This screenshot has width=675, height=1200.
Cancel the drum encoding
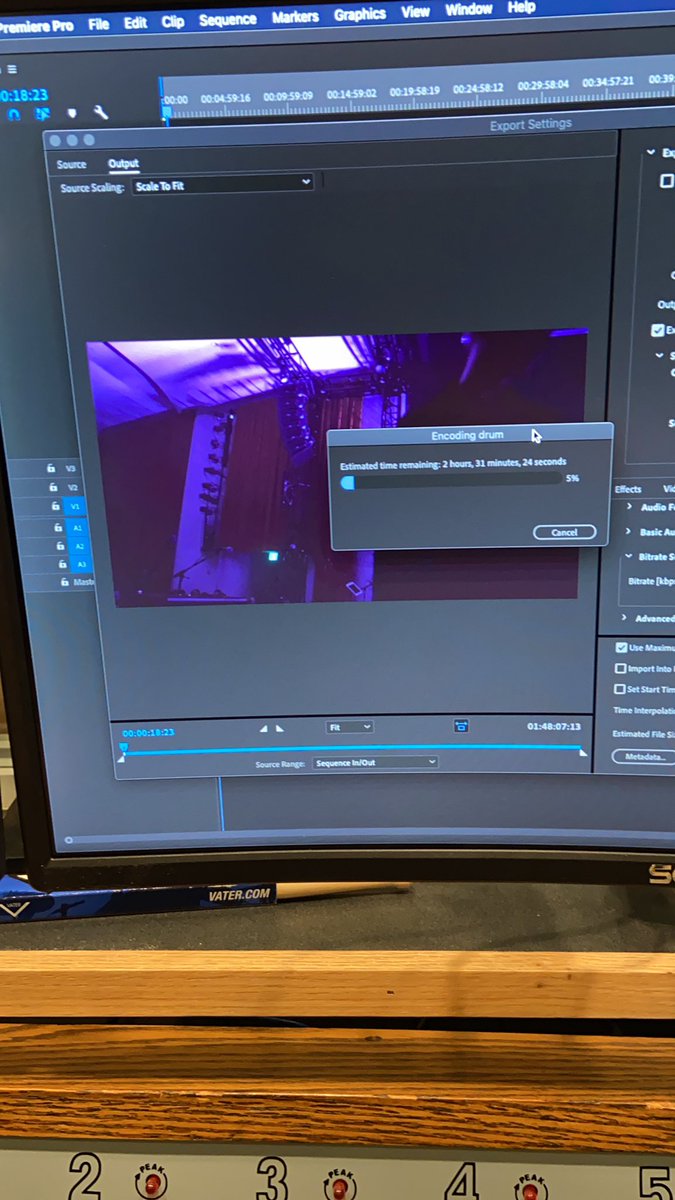pos(564,532)
